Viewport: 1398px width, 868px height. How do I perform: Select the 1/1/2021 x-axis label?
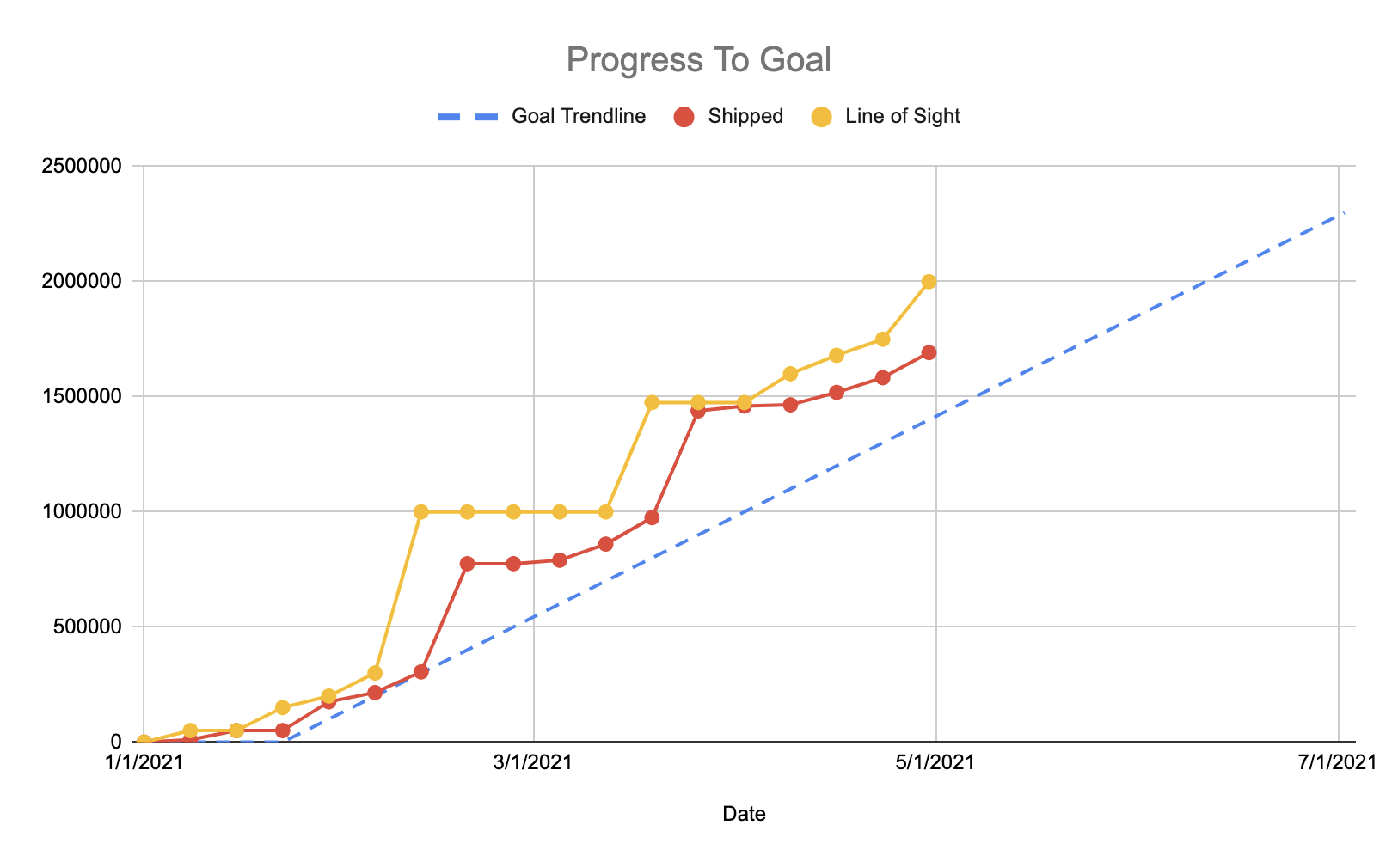(144, 763)
